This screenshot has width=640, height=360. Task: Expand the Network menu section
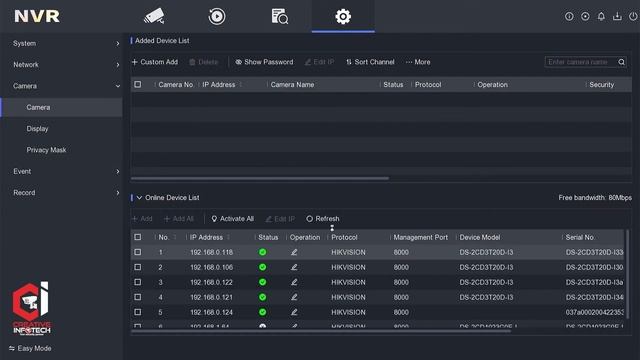click(x=61, y=64)
